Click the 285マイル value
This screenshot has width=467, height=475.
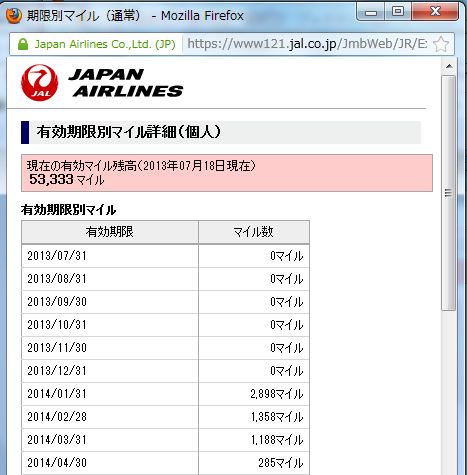pyautogui.click(x=281, y=463)
